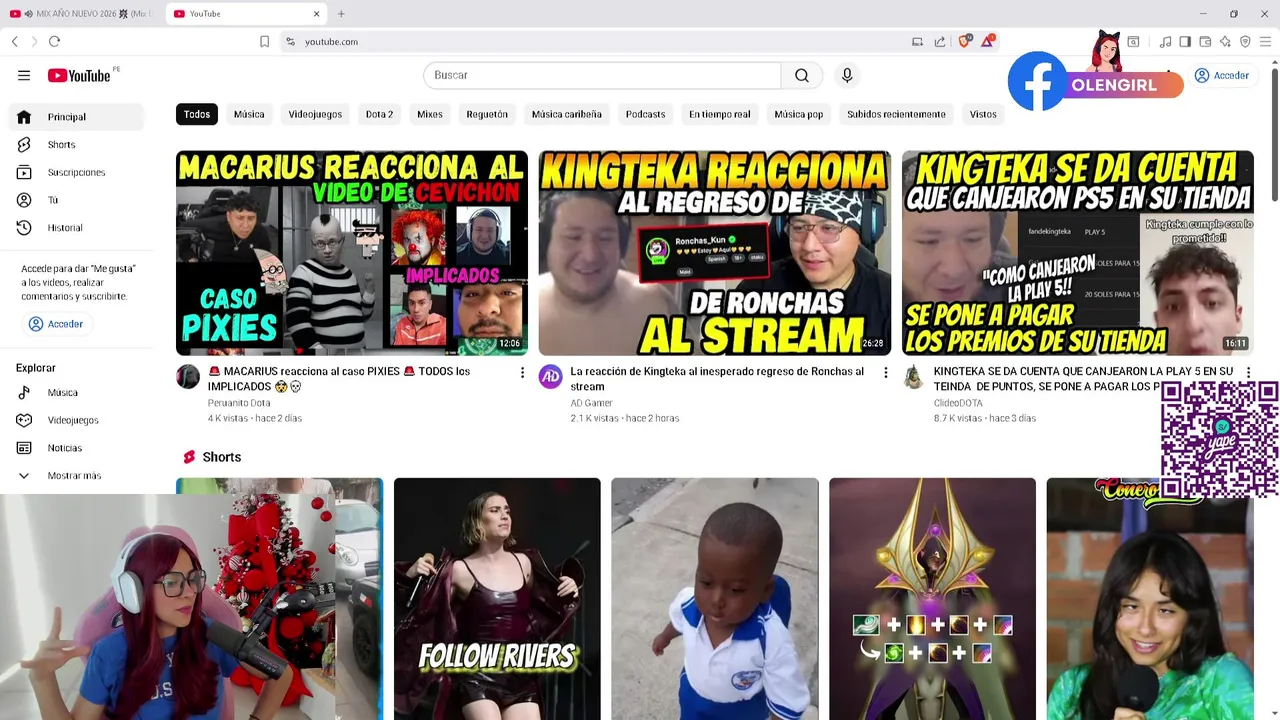Go to the YouTube logo home link
1280x720 pixels.
79,75
